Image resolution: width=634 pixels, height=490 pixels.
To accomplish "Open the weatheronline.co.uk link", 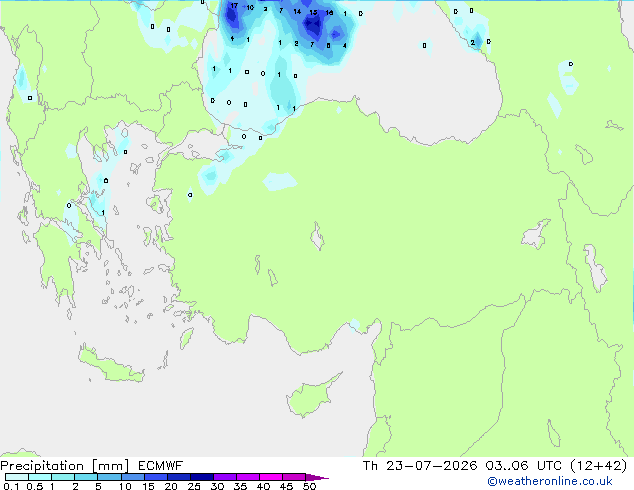I will point(550,481).
